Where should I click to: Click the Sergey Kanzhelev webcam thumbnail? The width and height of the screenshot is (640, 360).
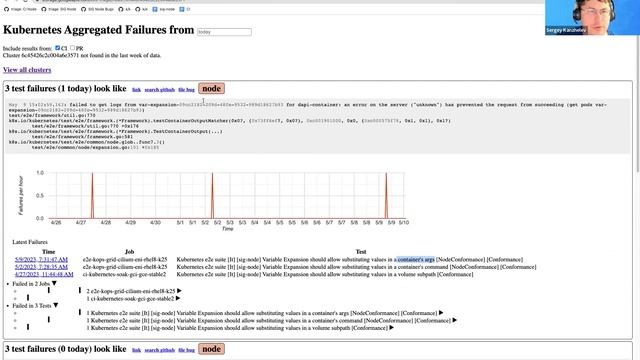(592, 18)
